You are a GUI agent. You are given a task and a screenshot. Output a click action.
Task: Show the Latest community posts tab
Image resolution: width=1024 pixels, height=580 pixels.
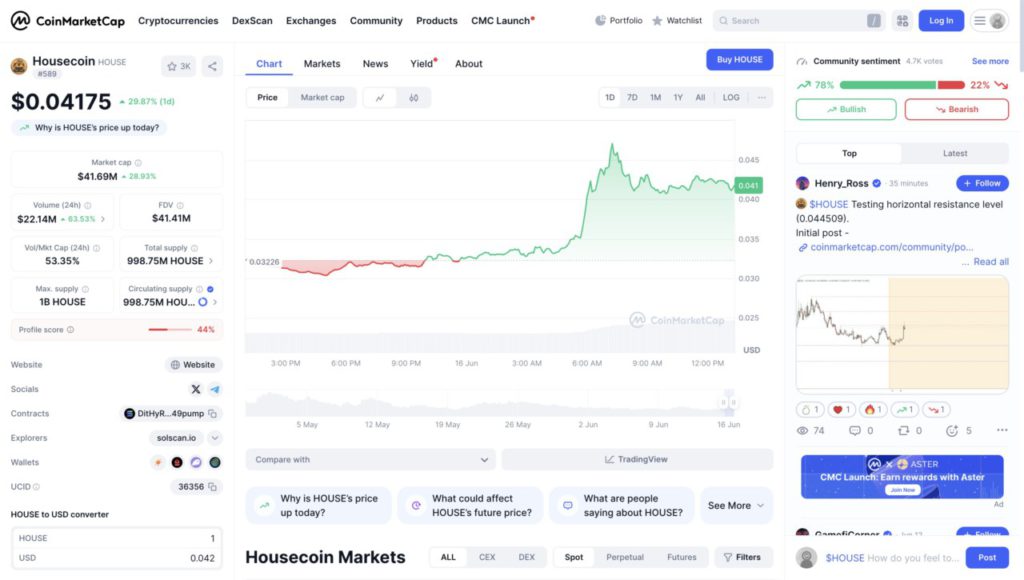tap(955, 153)
